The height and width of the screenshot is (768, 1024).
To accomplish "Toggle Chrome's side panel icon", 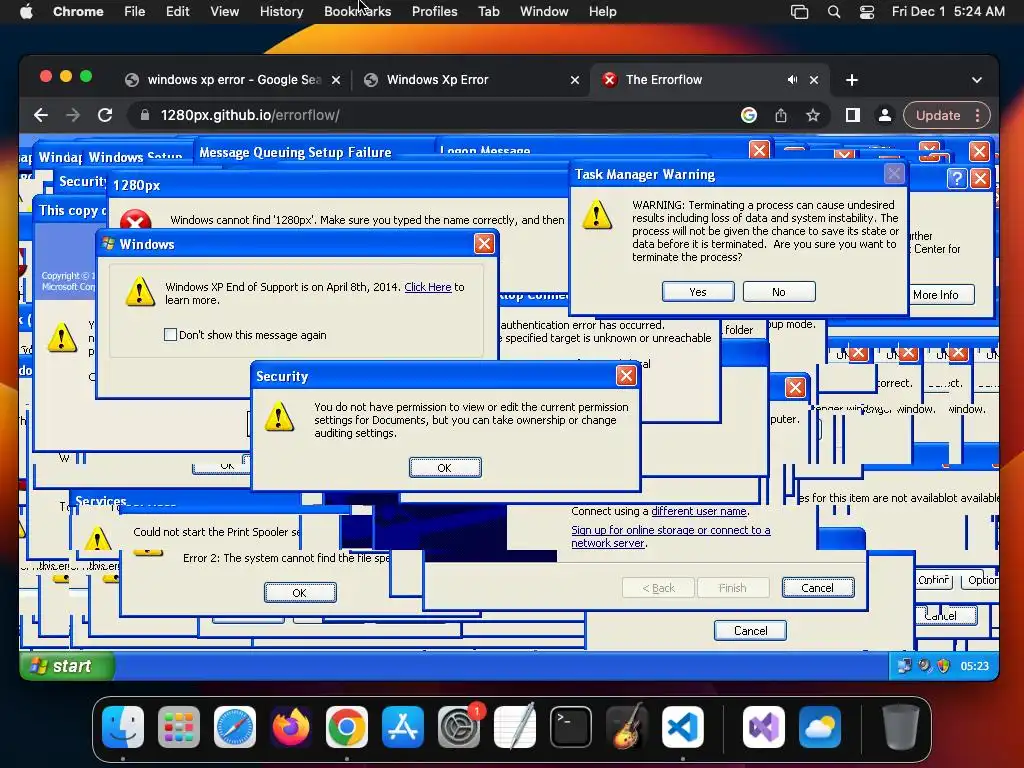I will (x=852, y=116).
